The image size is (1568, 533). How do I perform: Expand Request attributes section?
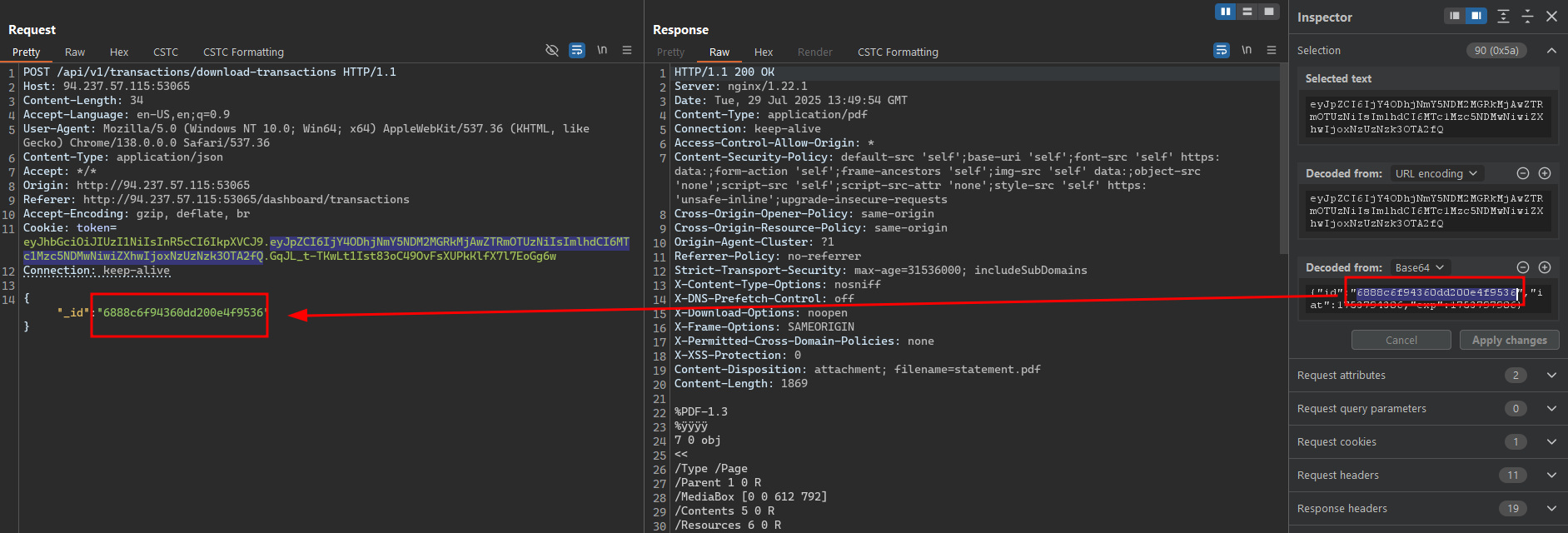pyautogui.click(x=1551, y=376)
